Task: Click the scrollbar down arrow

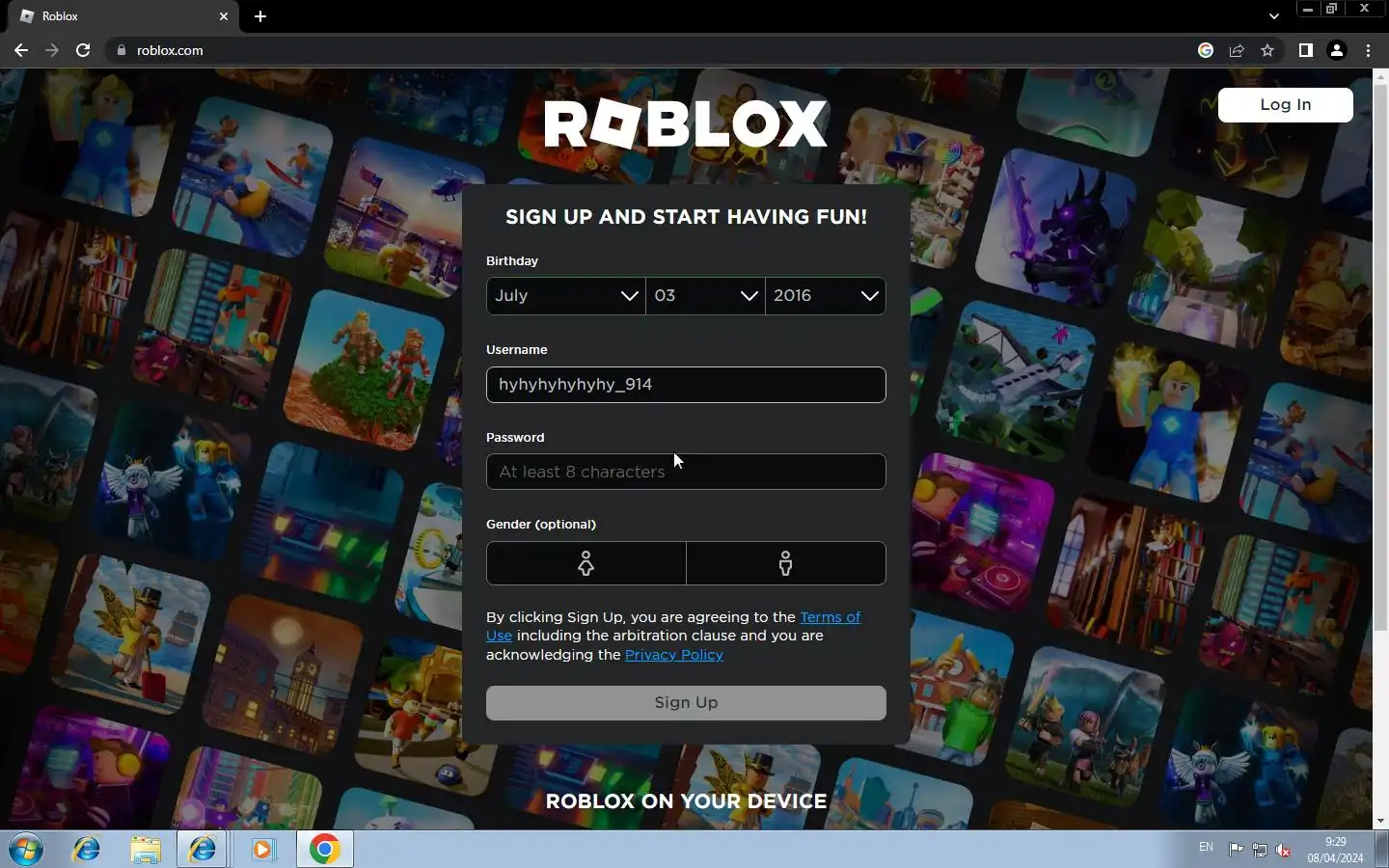Action: click(1380, 821)
